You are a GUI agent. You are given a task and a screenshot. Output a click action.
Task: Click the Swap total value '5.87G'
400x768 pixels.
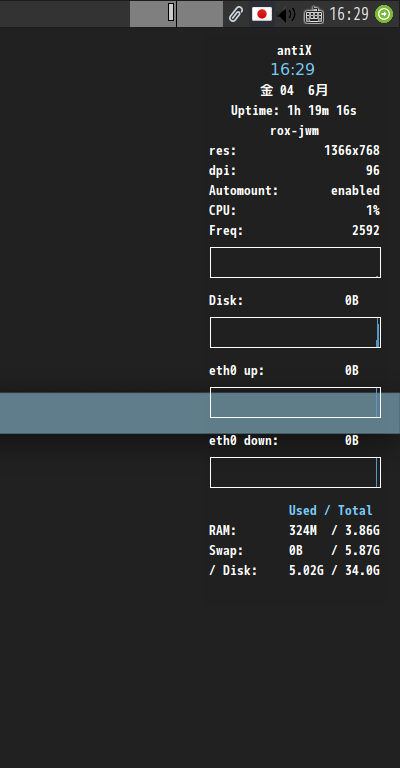click(362, 551)
